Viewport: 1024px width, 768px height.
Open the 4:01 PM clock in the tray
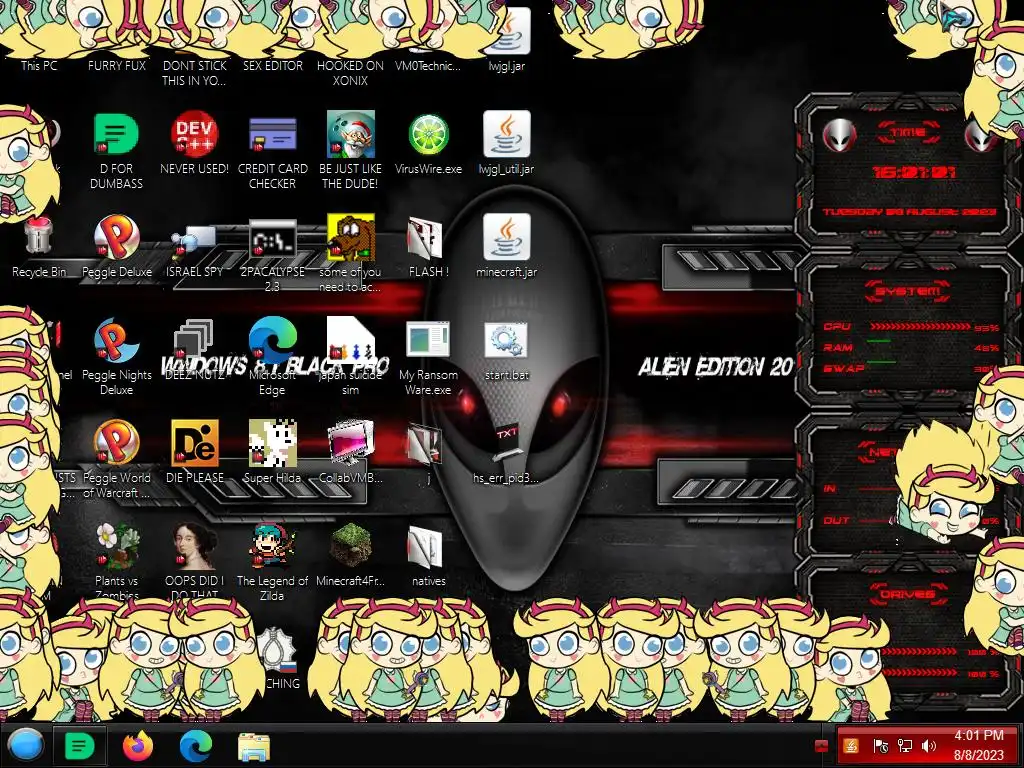point(978,744)
